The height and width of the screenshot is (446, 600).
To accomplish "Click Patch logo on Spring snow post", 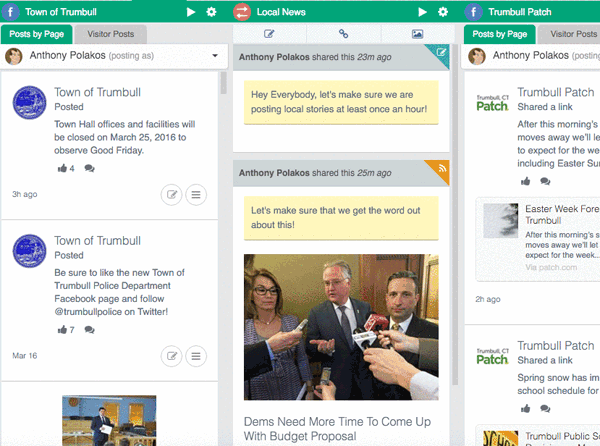I will [492, 356].
